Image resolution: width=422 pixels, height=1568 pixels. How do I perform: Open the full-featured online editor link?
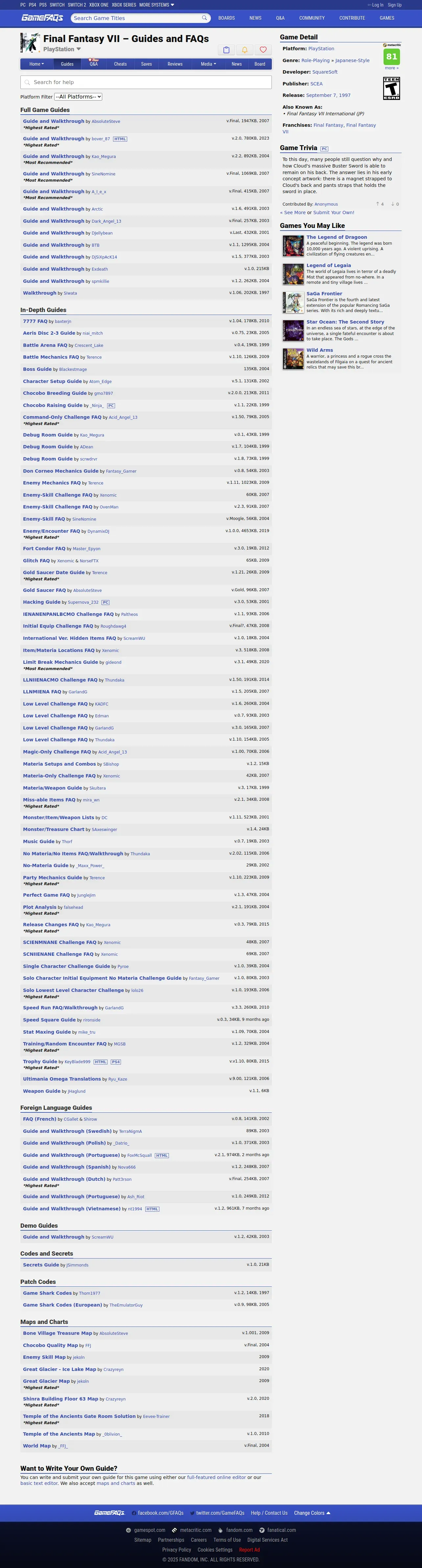point(216,1477)
